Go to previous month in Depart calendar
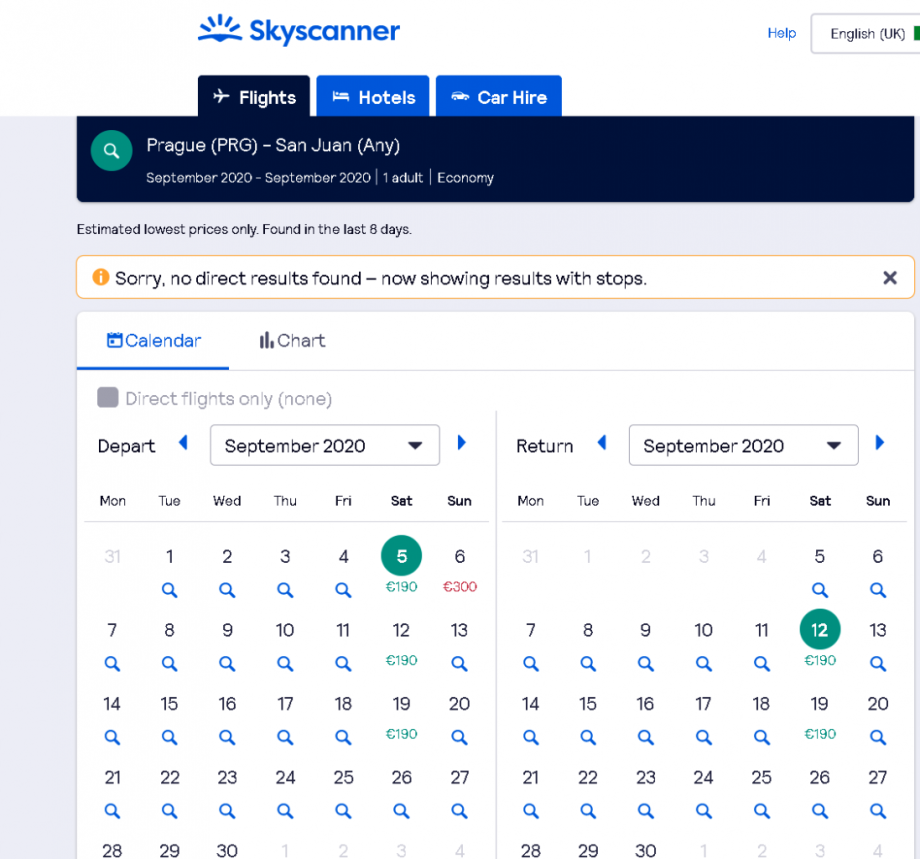The width and height of the screenshot is (920, 859). pos(183,443)
